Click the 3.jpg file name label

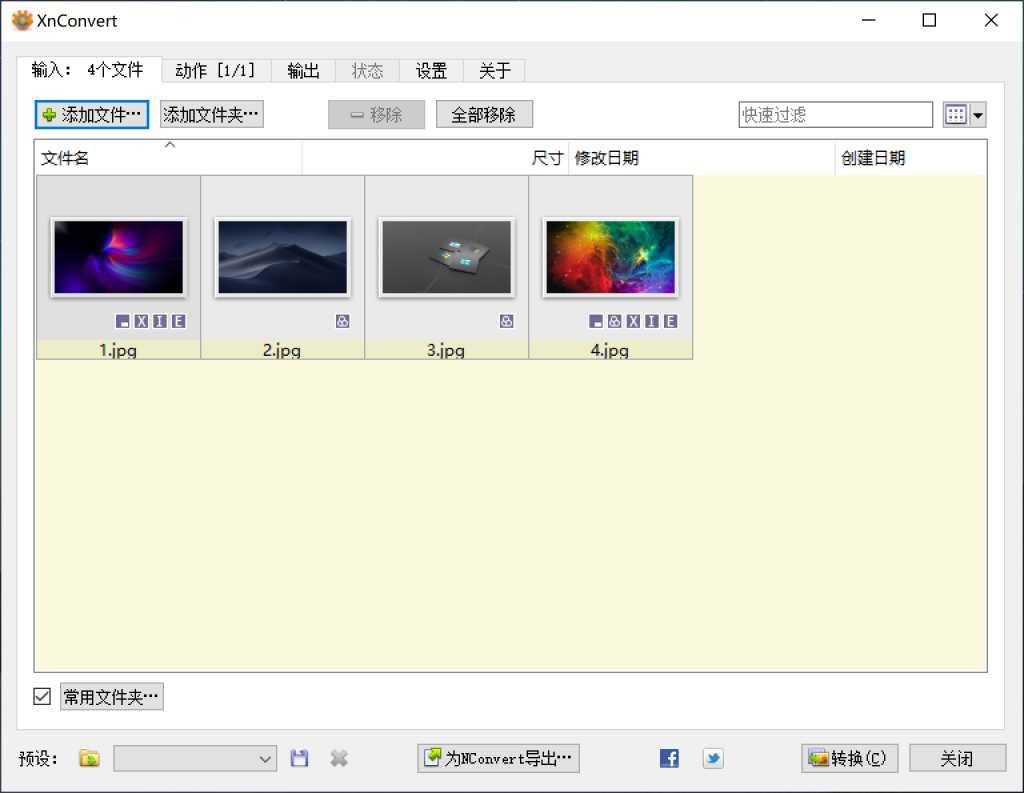pos(446,350)
